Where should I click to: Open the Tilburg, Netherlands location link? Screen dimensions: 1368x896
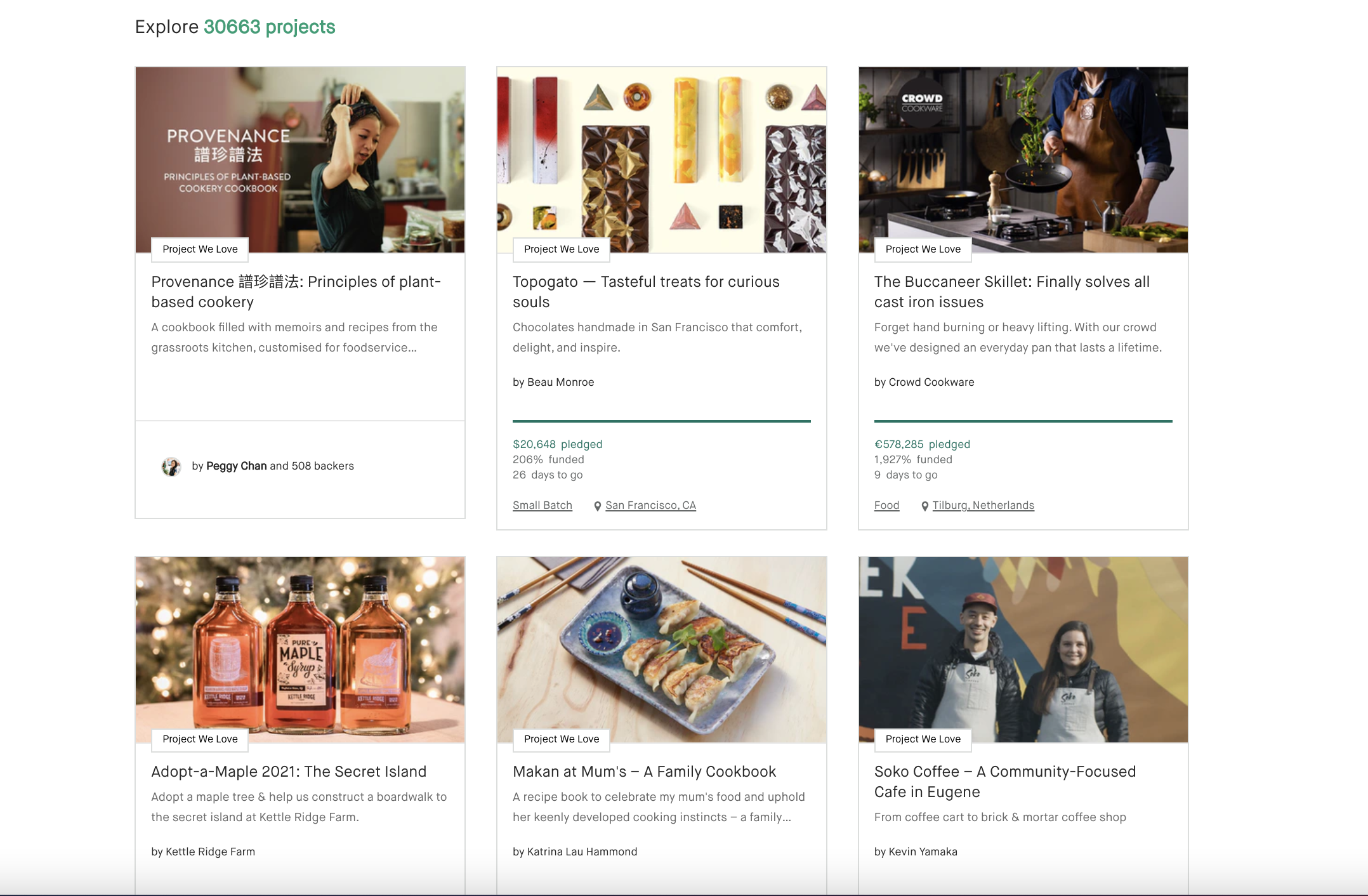click(983, 505)
